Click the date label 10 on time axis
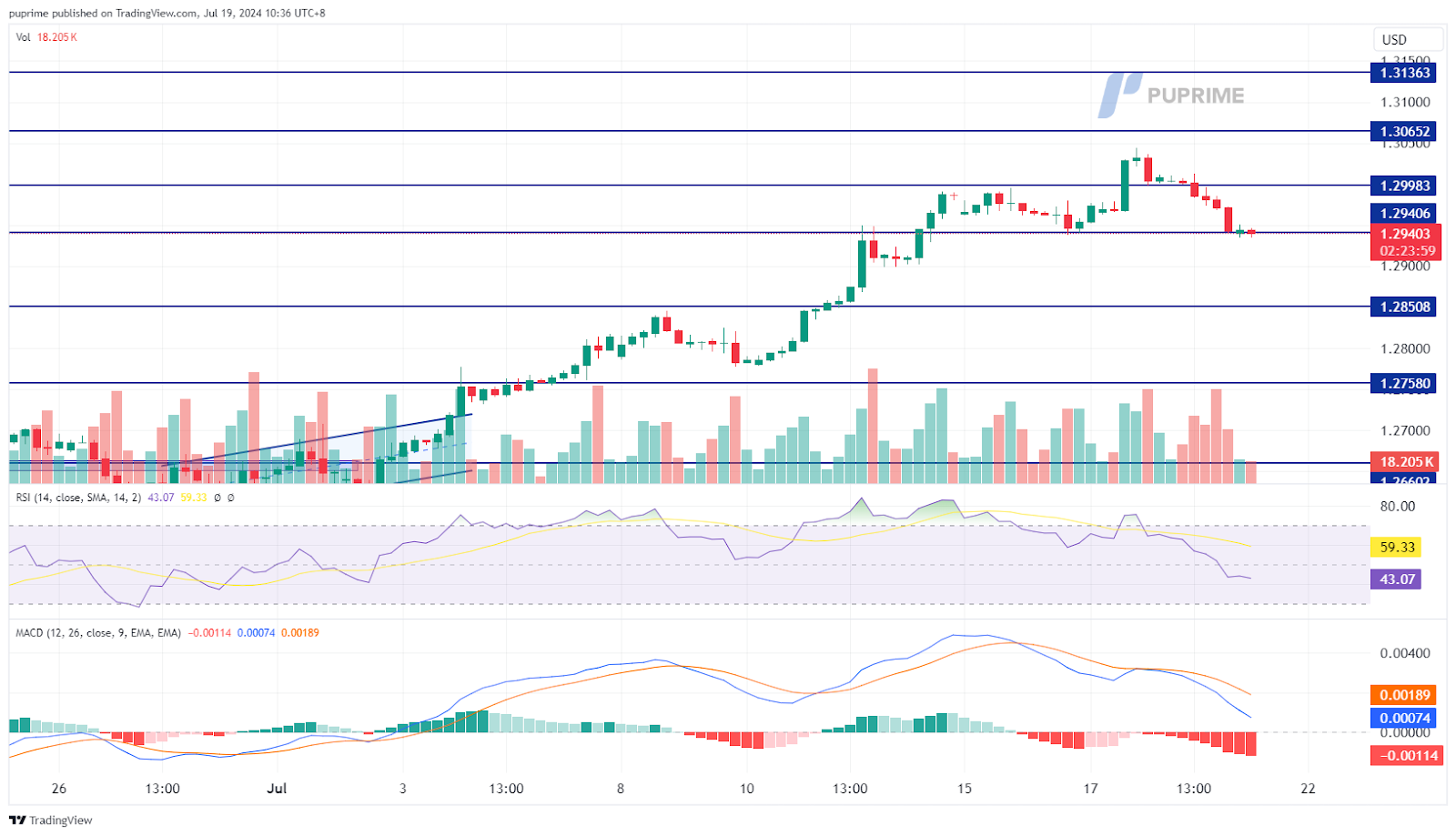Screen dimensions: 1456x836 tap(746, 789)
